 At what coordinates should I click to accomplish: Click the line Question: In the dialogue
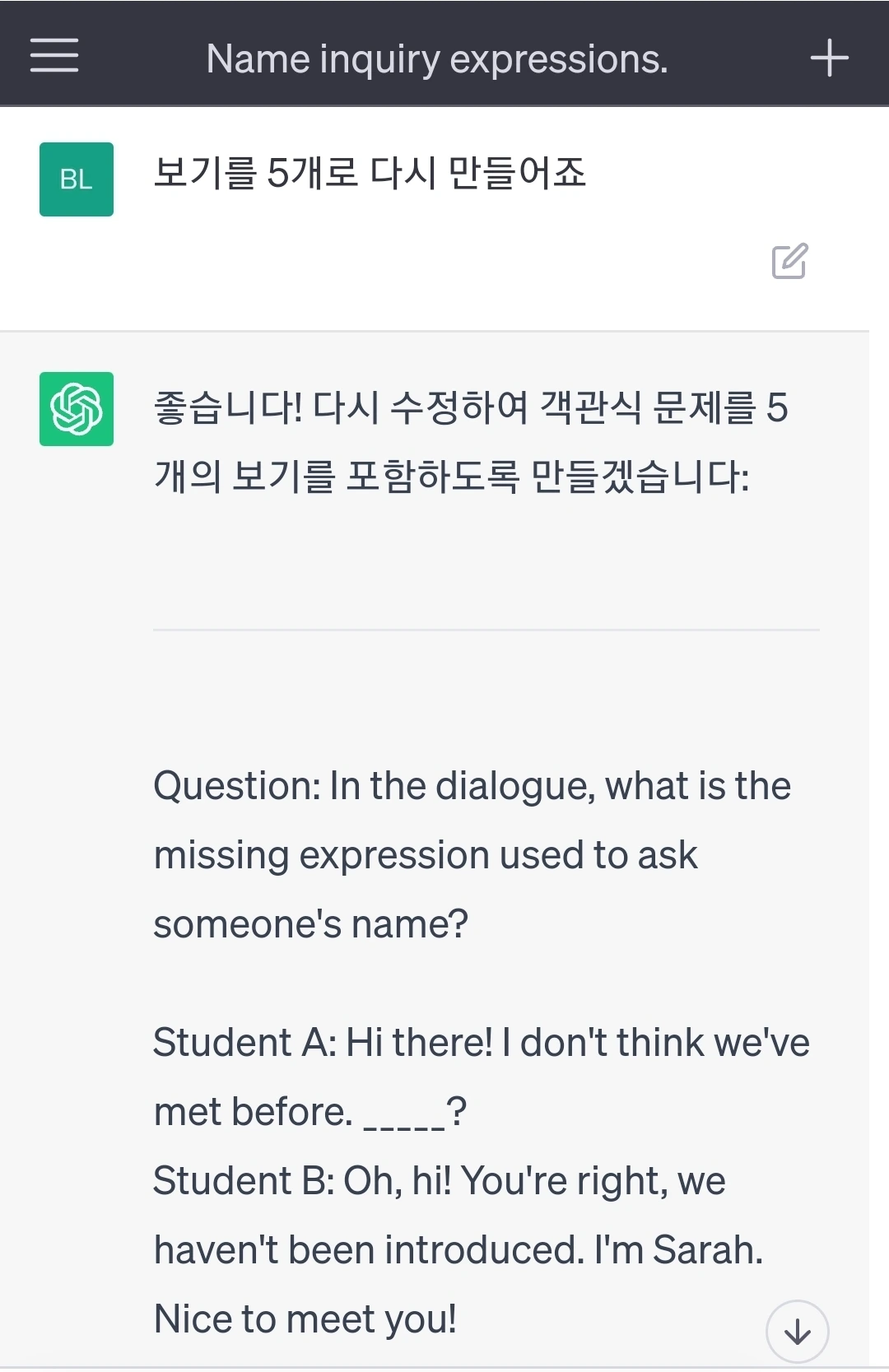pyautogui.click(x=472, y=786)
